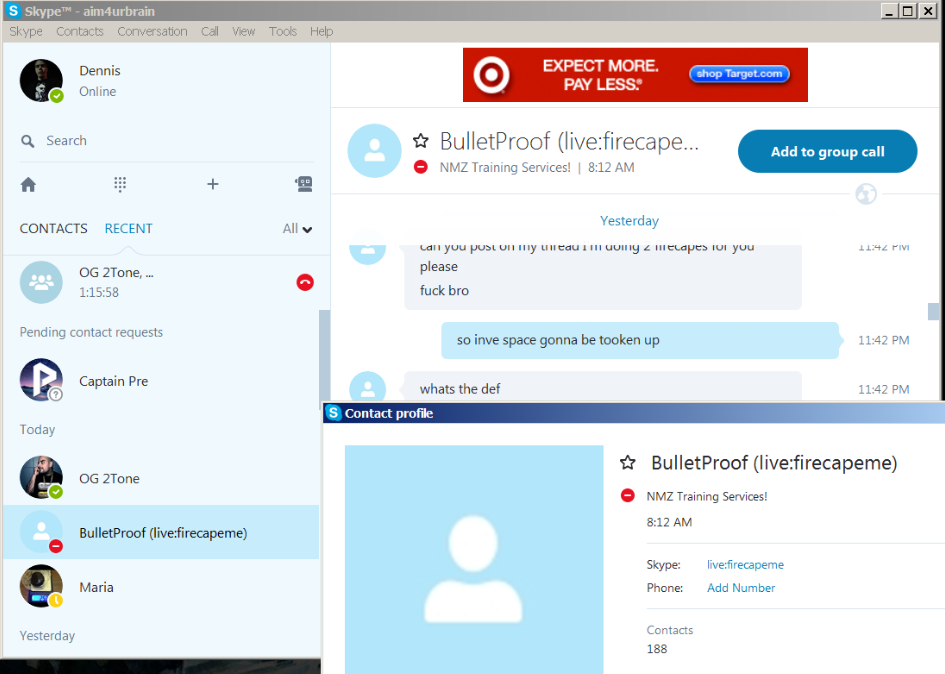Switch to the RECENT tab
Viewport: 945px width, 674px height.
(x=128, y=228)
